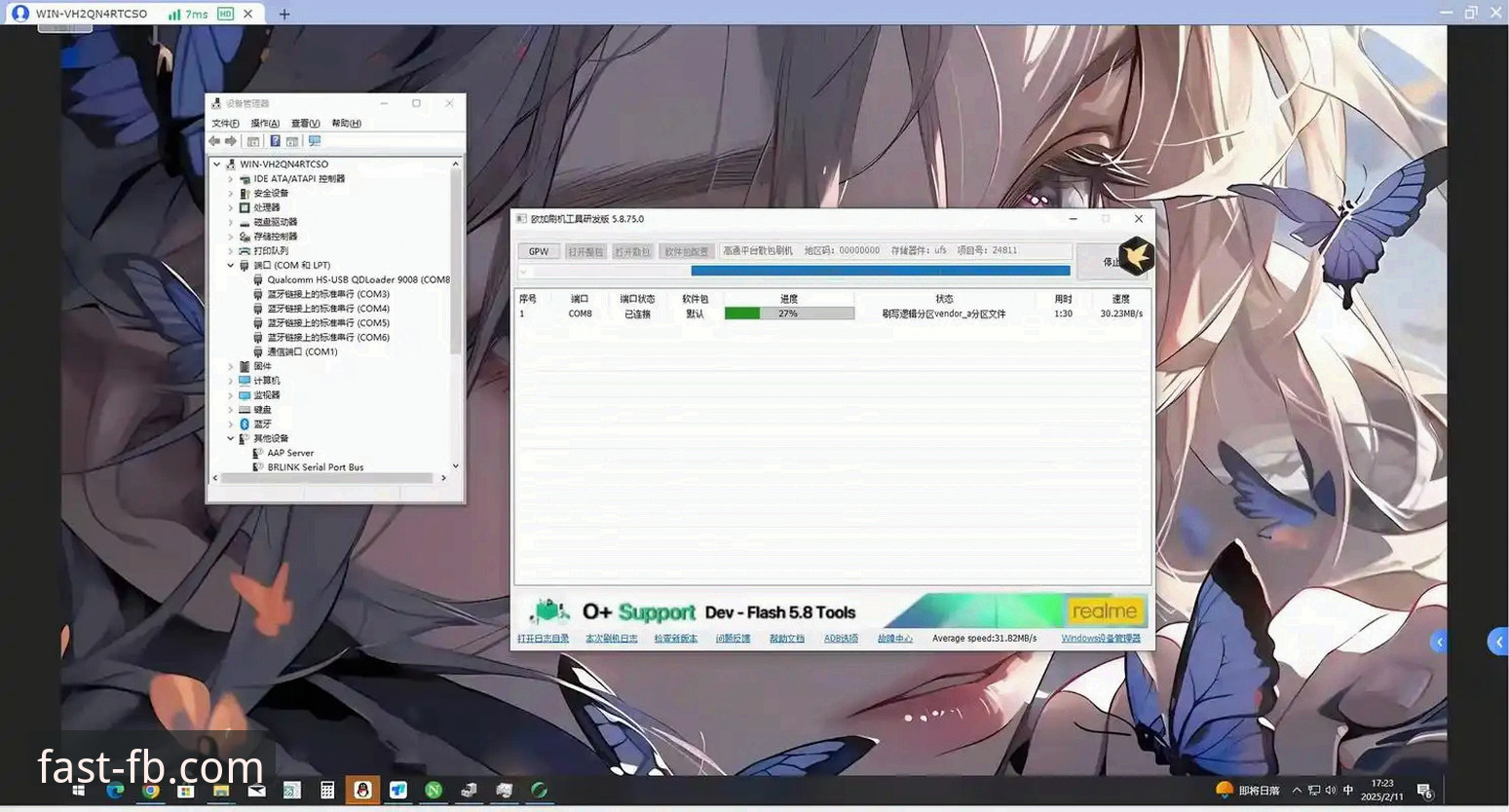Click the COM8 port cell
1509x812 pixels.
tap(581, 314)
